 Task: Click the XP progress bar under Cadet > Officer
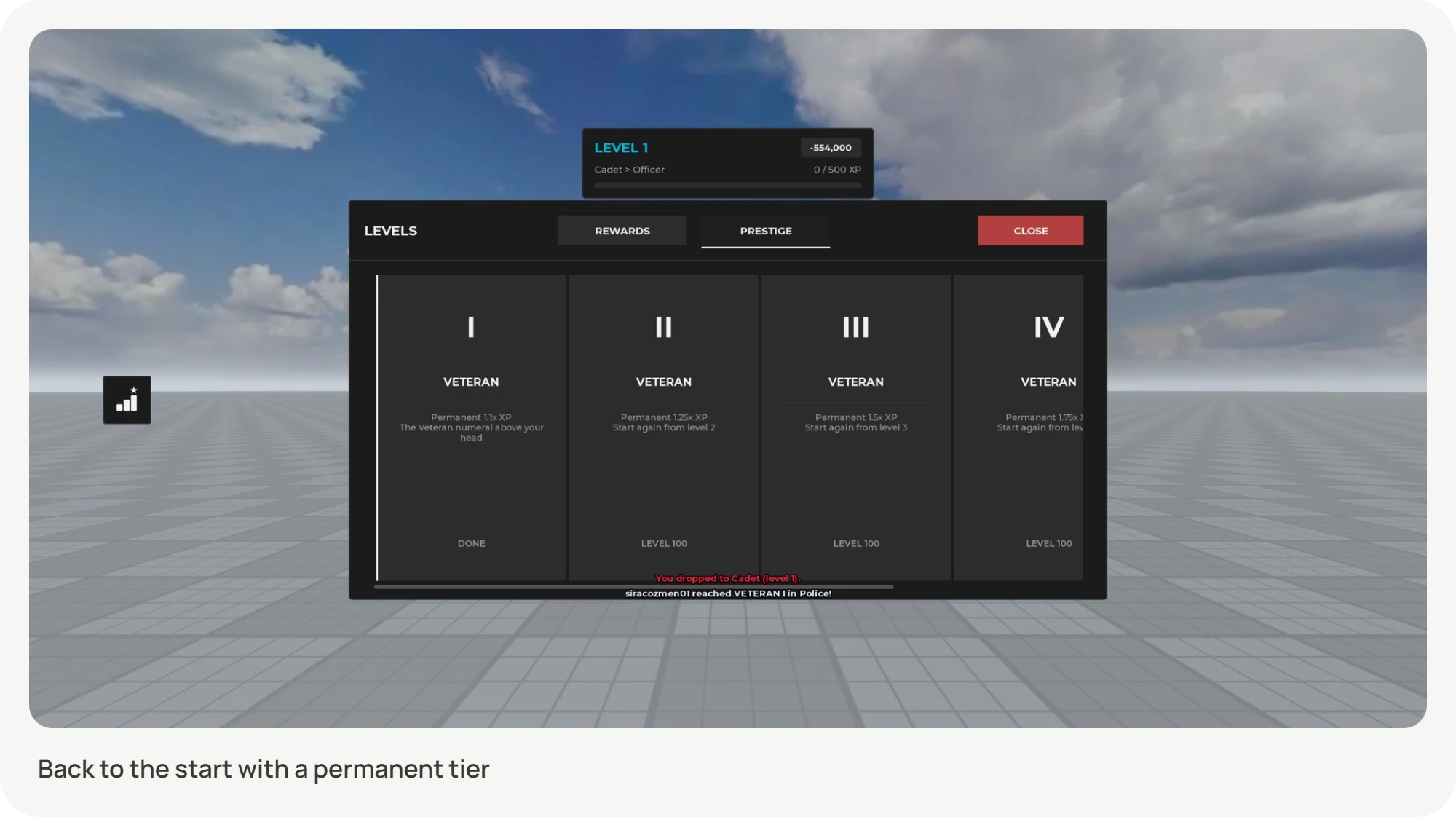(727, 186)
